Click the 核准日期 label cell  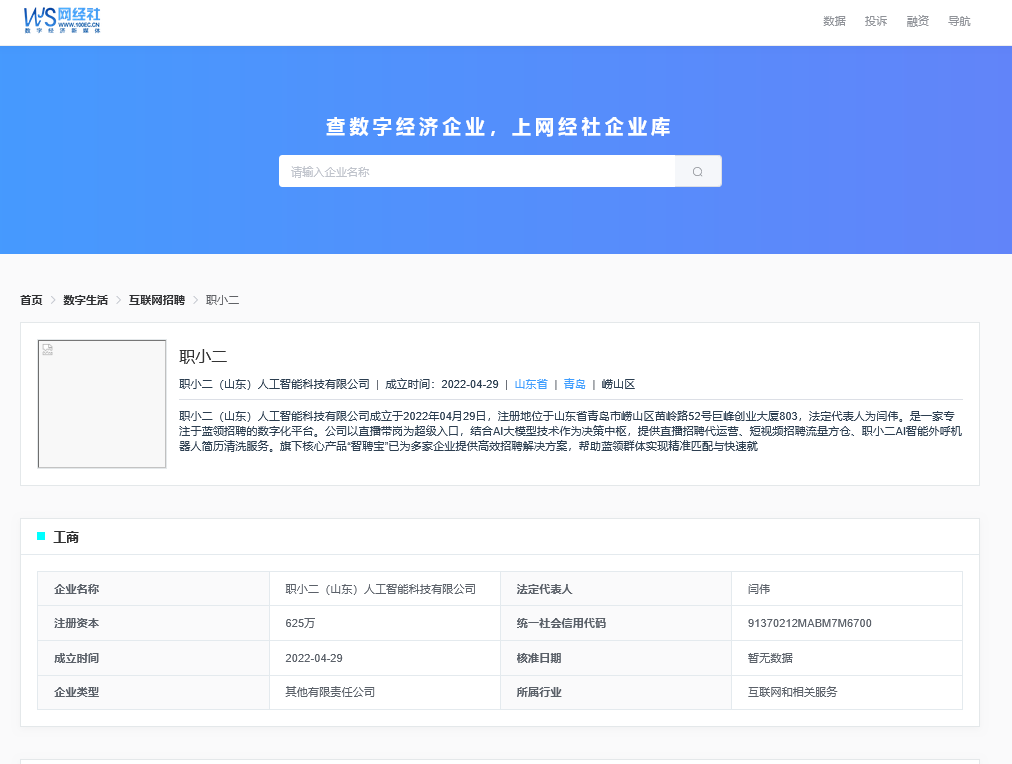616,658
